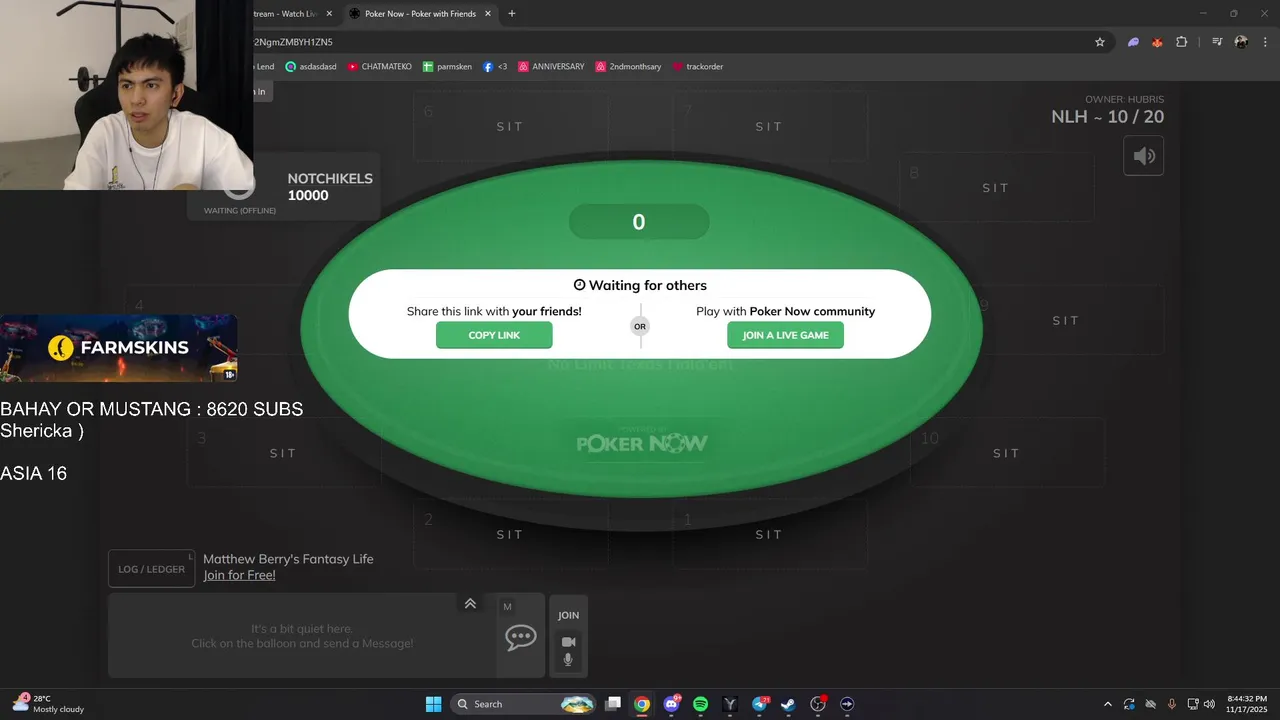The width and height of the screenshot is (1280, 720).
Task: Mute the game sound speaker icon
Action: tap(1144, 156)
